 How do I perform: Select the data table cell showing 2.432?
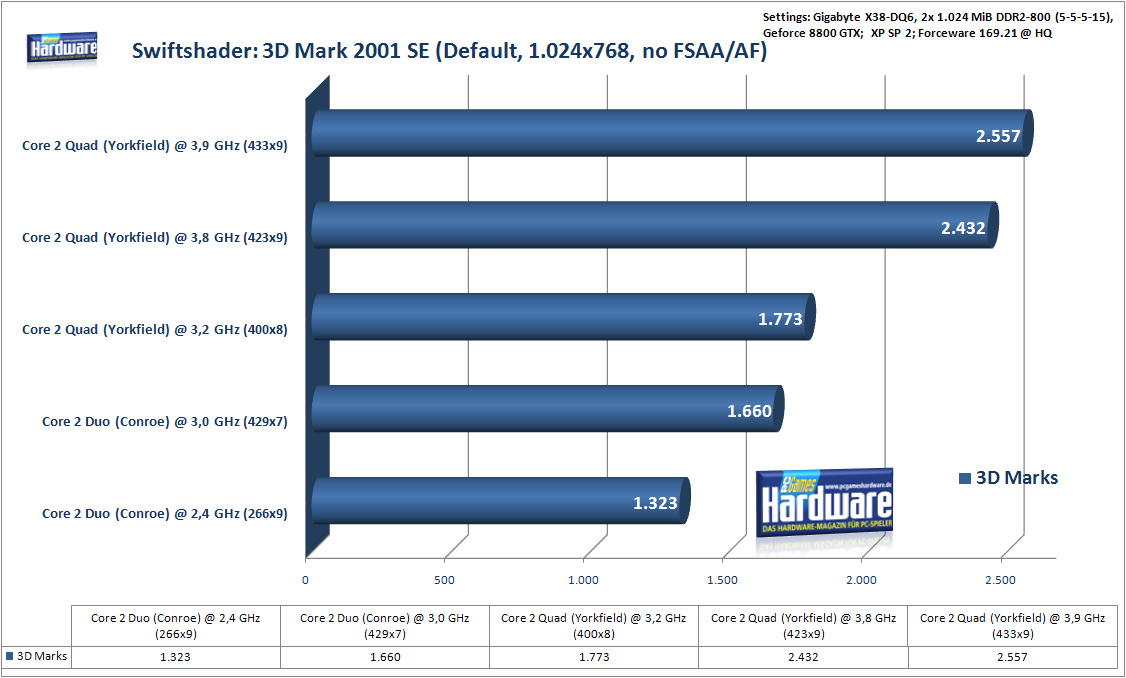coord(804,657)
